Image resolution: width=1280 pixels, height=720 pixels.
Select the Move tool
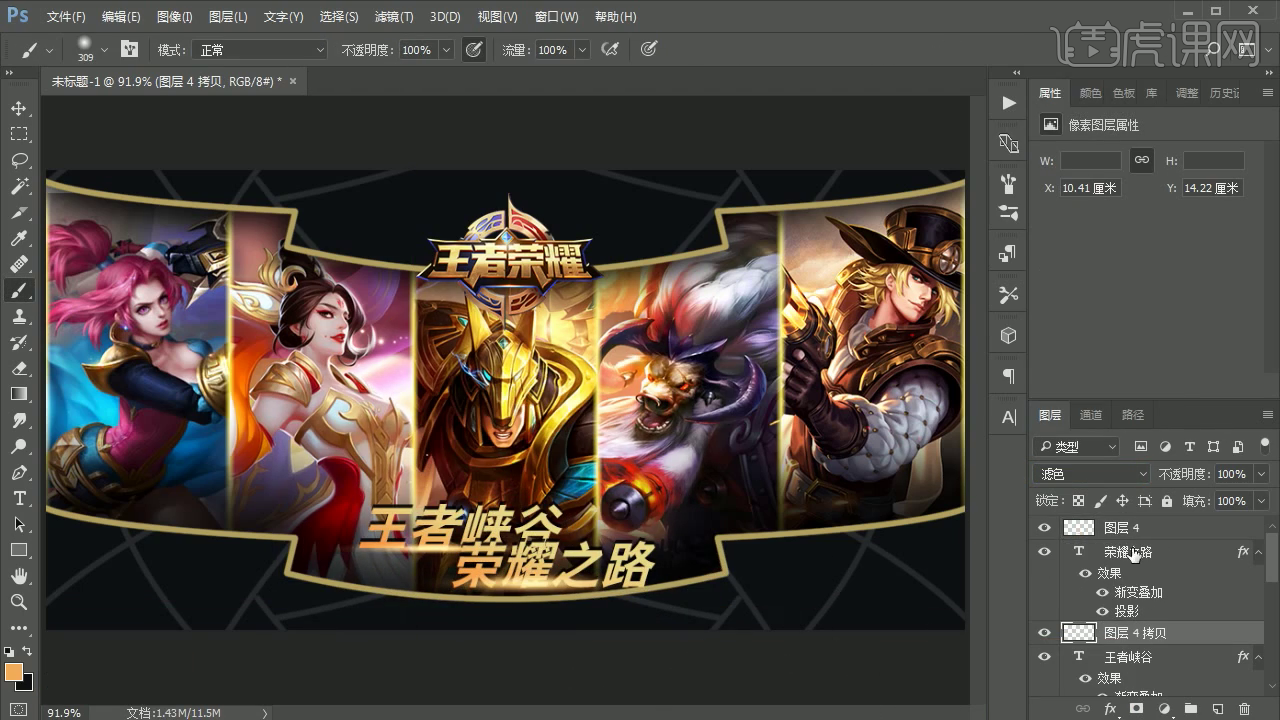tap(18, 108)
